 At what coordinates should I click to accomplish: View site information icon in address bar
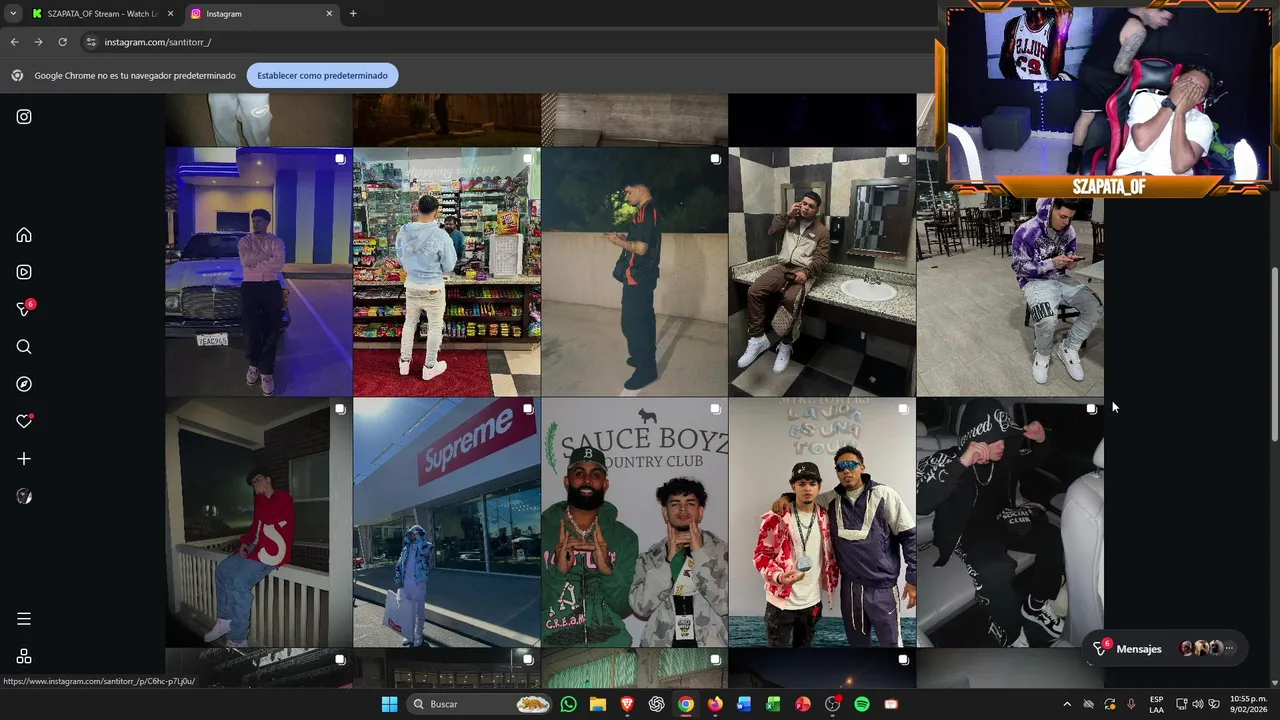pos(91,42)
